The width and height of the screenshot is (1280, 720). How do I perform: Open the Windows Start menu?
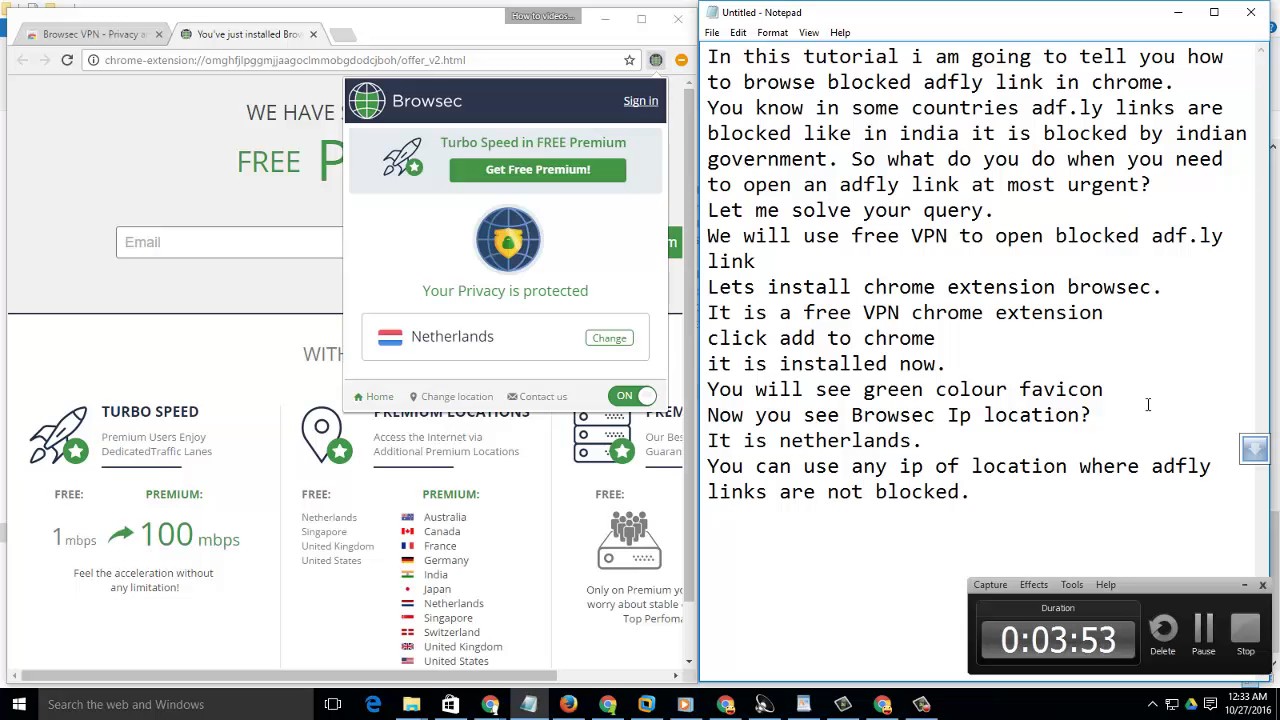tap(18, 704)
